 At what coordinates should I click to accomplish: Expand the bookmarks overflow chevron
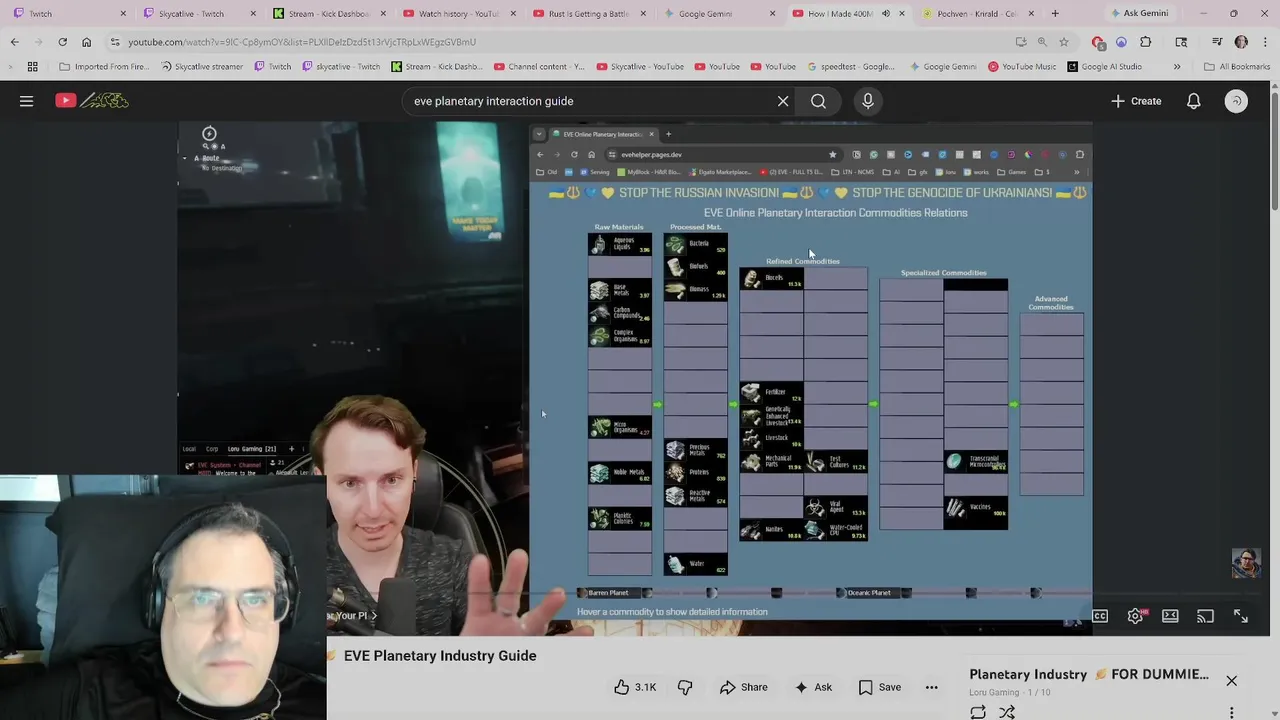click(x=1177, y=67)
